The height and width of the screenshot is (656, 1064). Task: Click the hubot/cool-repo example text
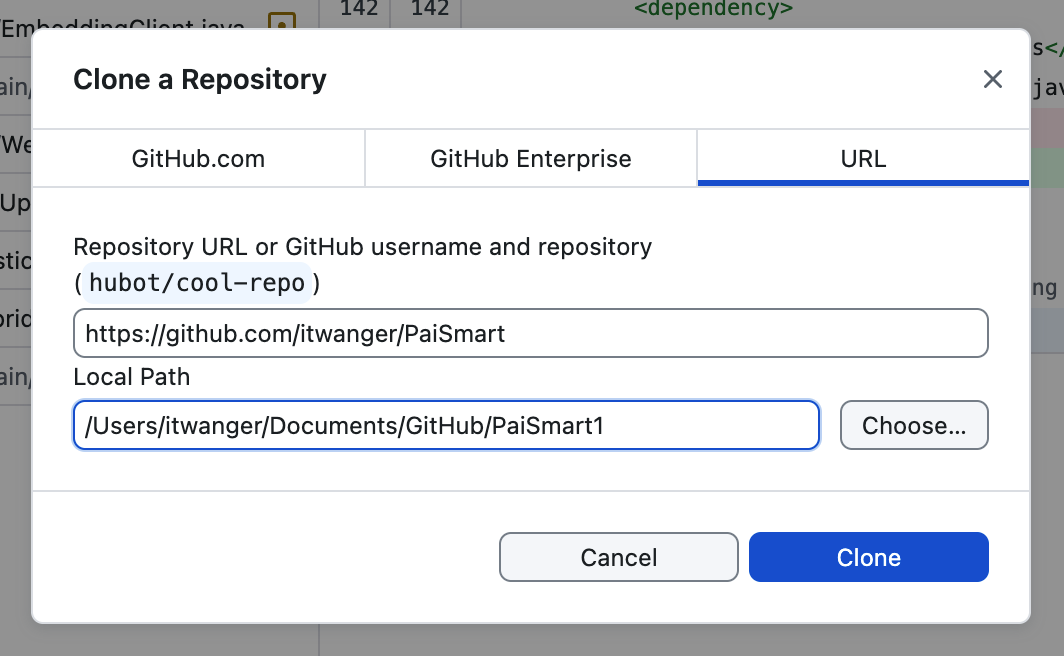[197, 283]
